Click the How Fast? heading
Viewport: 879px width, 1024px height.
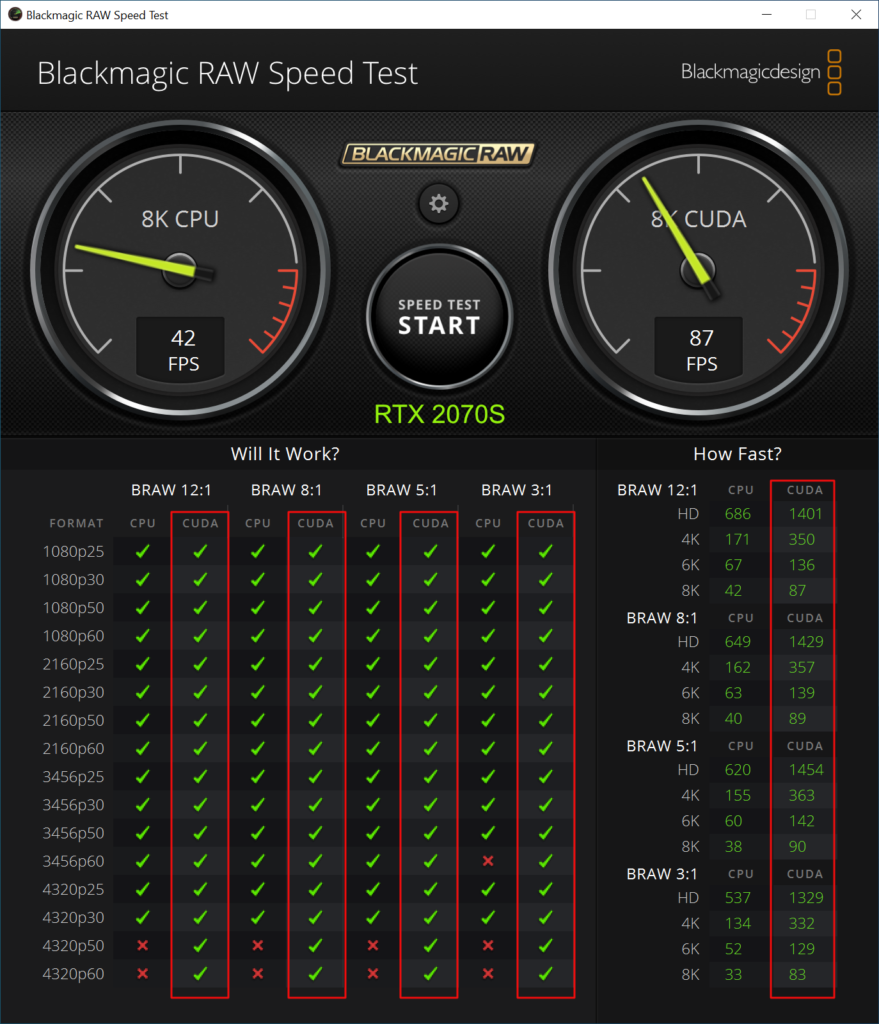[737, 454]
